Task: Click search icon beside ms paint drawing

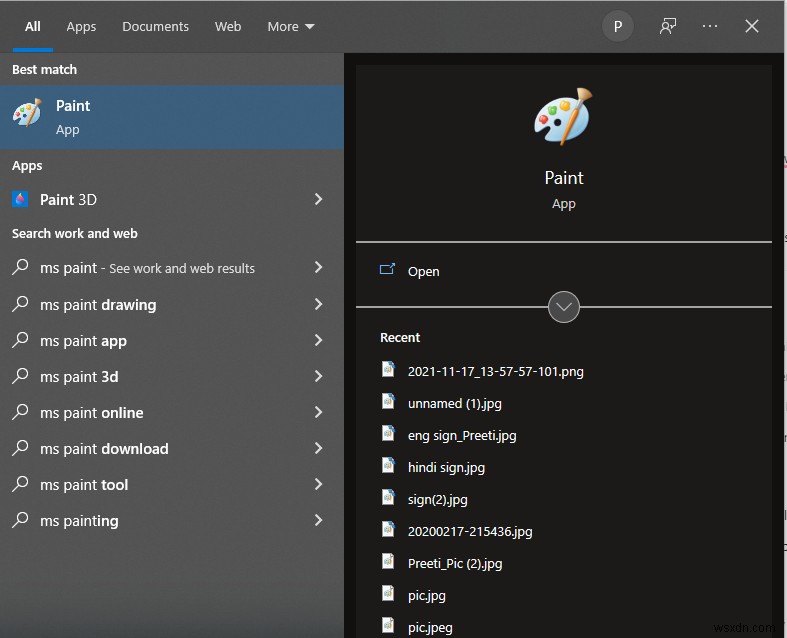Action: click(x=20, y=304)
